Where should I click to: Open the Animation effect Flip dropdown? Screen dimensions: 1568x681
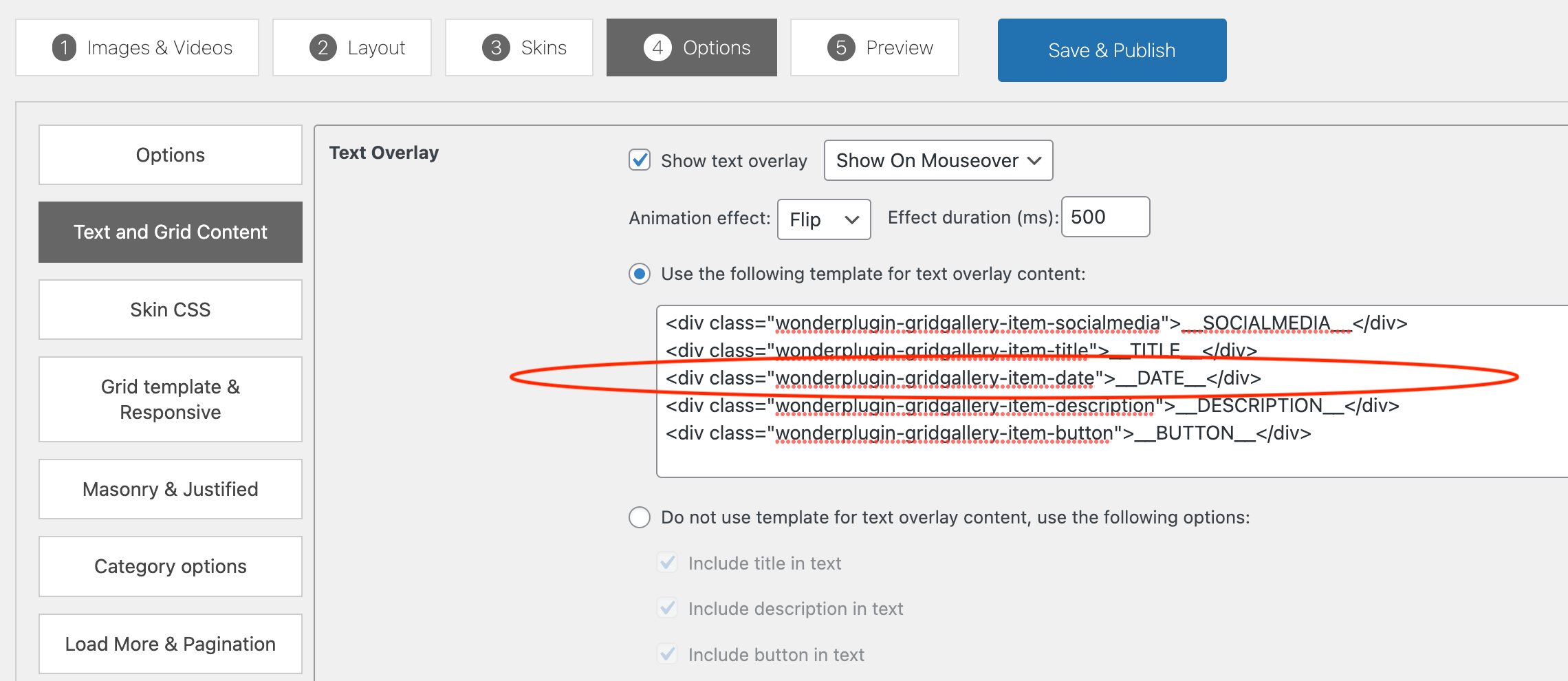[823, 219]
